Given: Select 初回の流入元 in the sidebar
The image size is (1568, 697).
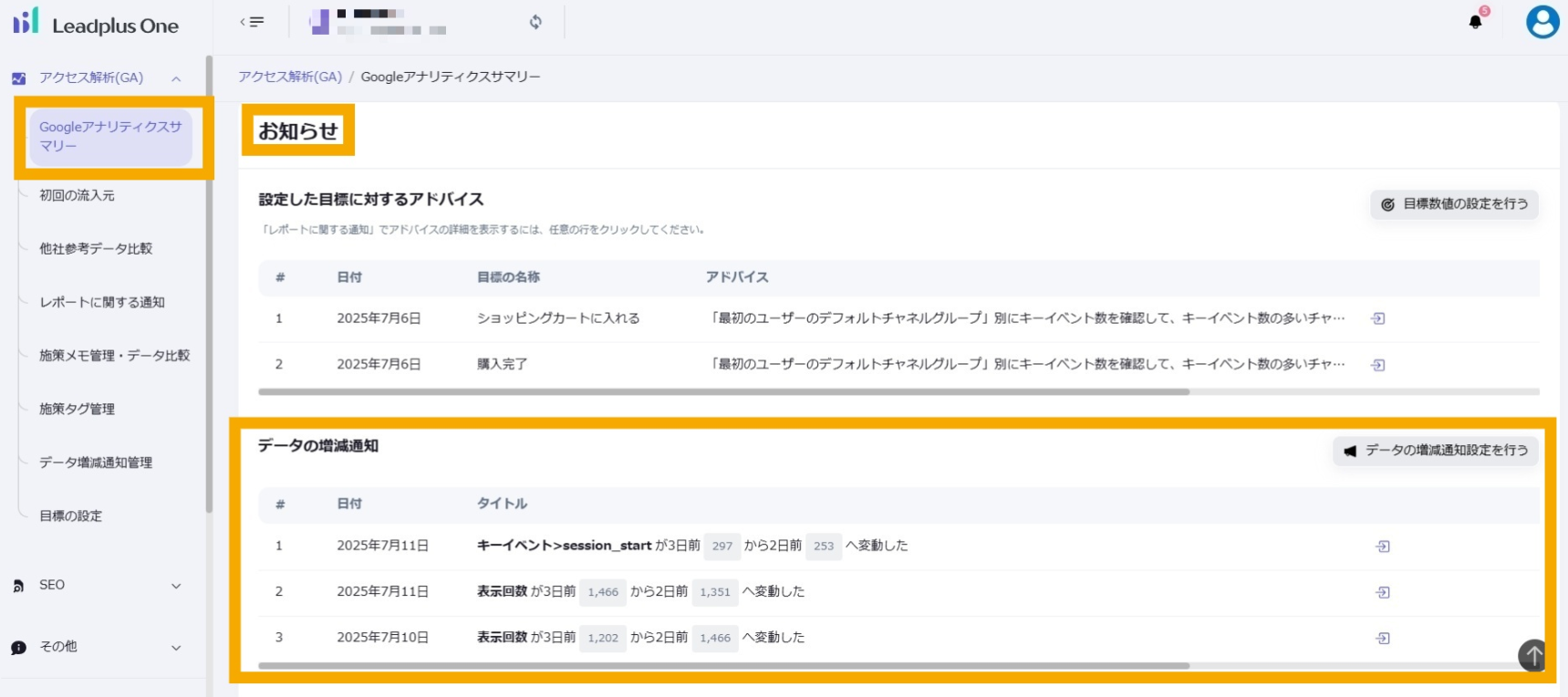Looking at the screenshot, I should 77,195.
